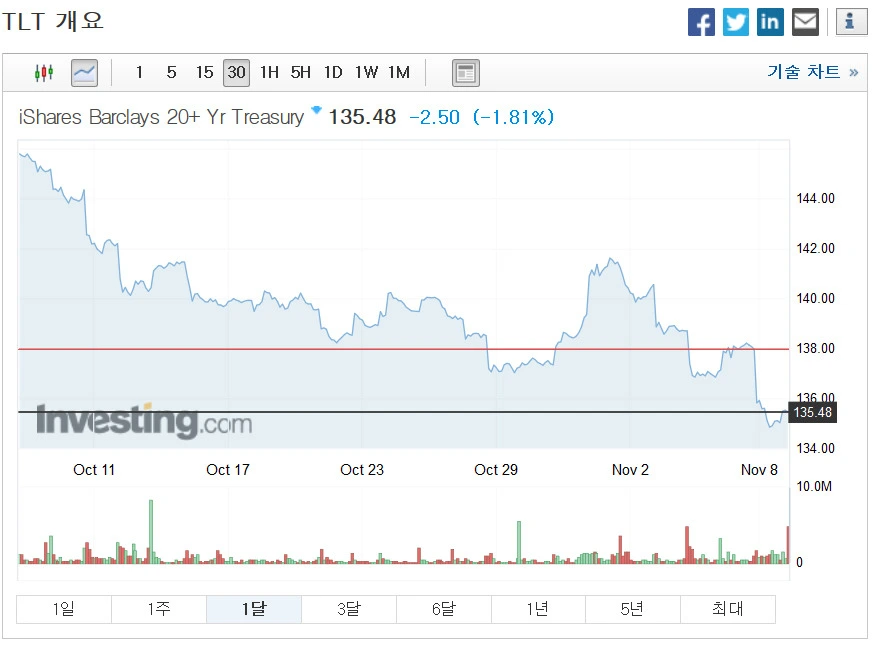Switch to area line chart type
Viewport: 884px width, 651px height.
(x=85, y=73)
